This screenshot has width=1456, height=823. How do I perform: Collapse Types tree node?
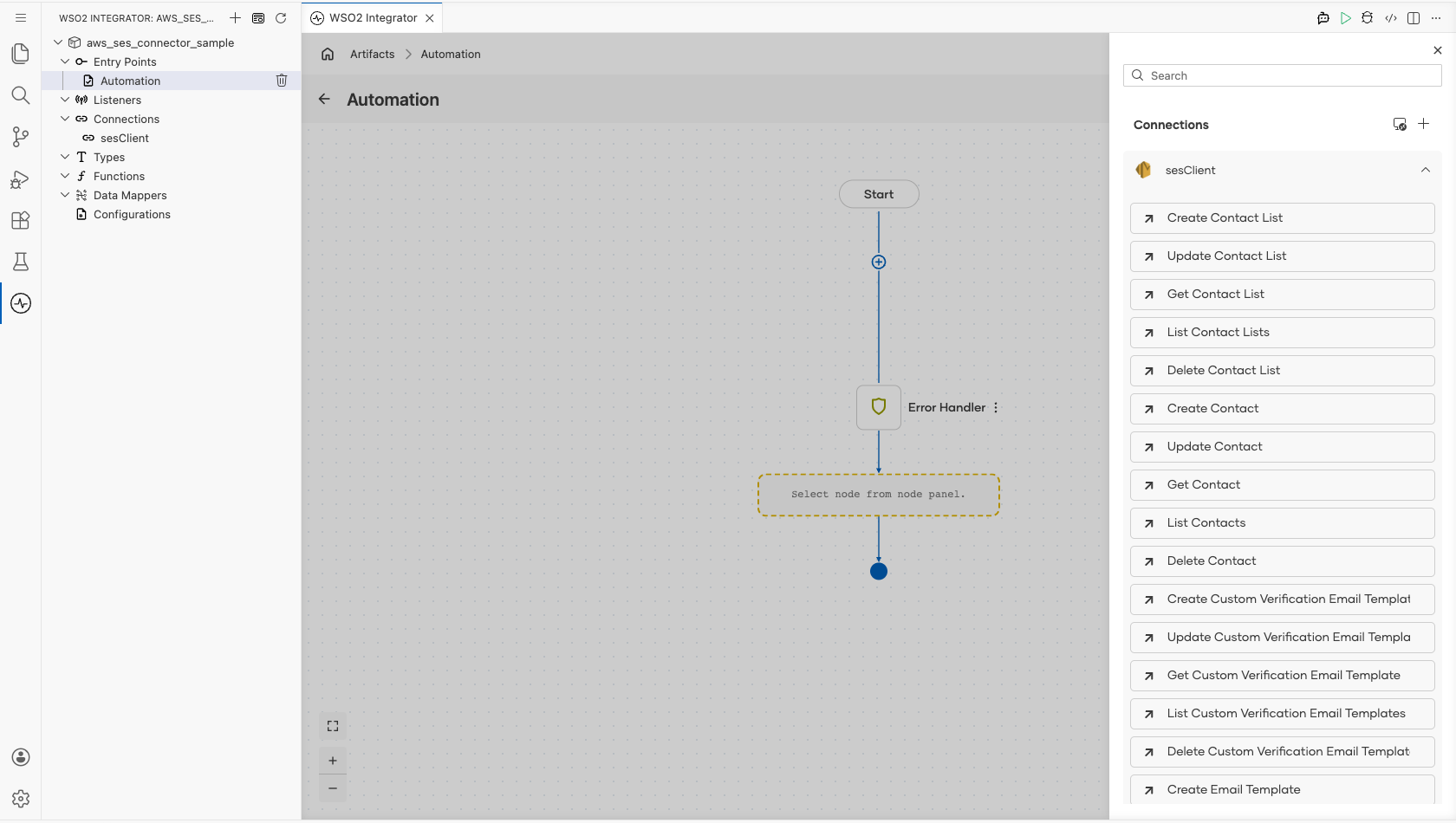pyautogui.click(x=65, y=157)
